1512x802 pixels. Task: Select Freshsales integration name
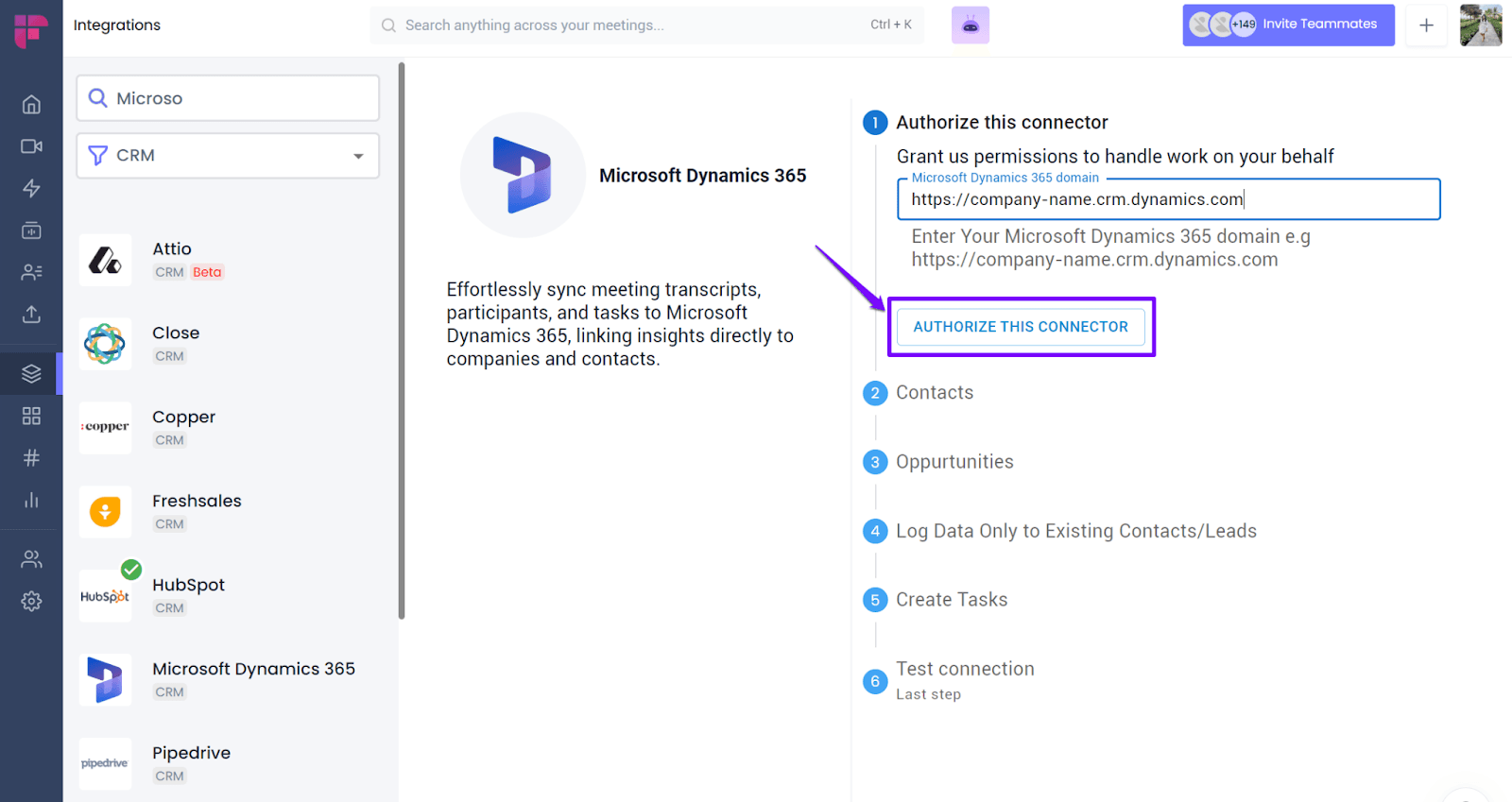point(197,501)
